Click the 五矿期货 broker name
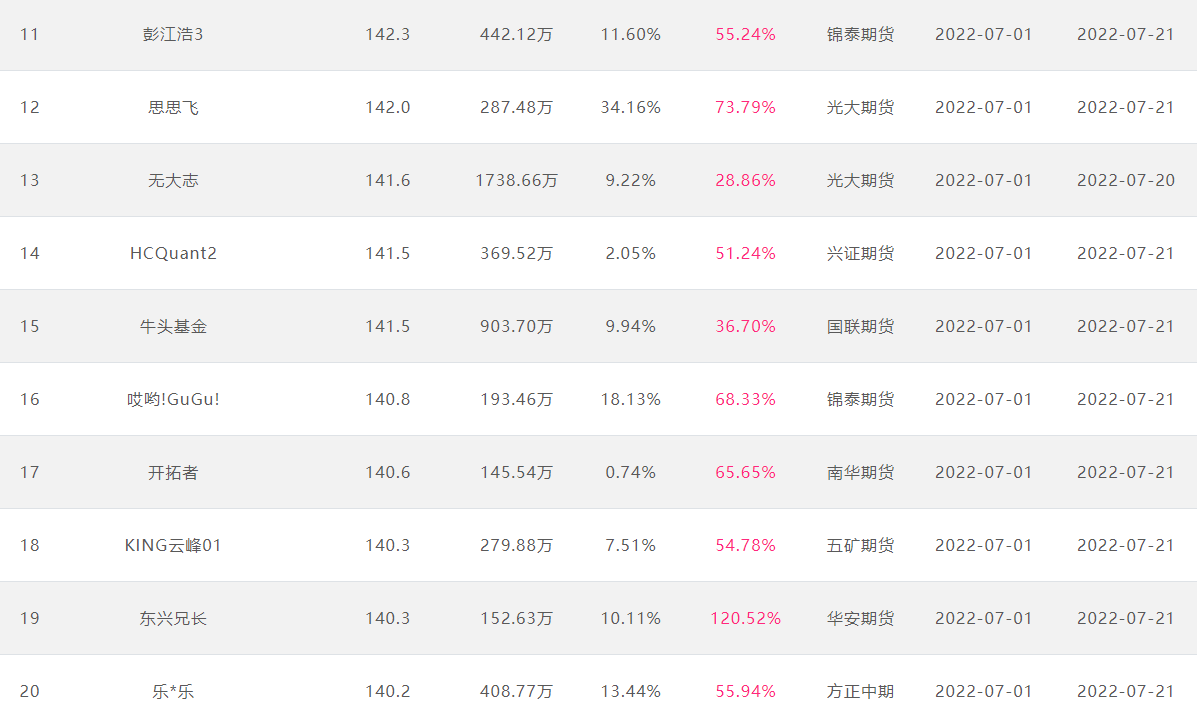This screenshot has height=725, width=1197. coord(860,546)
